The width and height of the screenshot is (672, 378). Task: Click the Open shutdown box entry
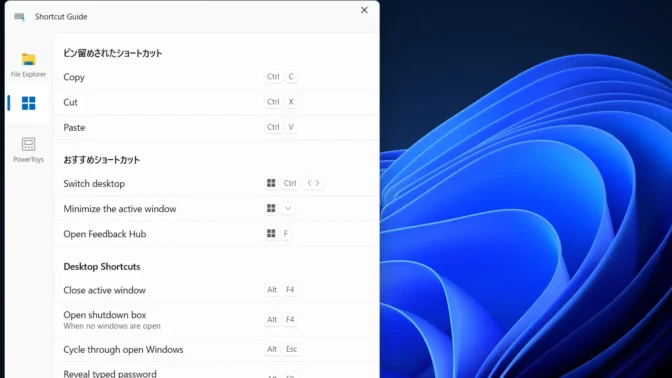[216, 320]
